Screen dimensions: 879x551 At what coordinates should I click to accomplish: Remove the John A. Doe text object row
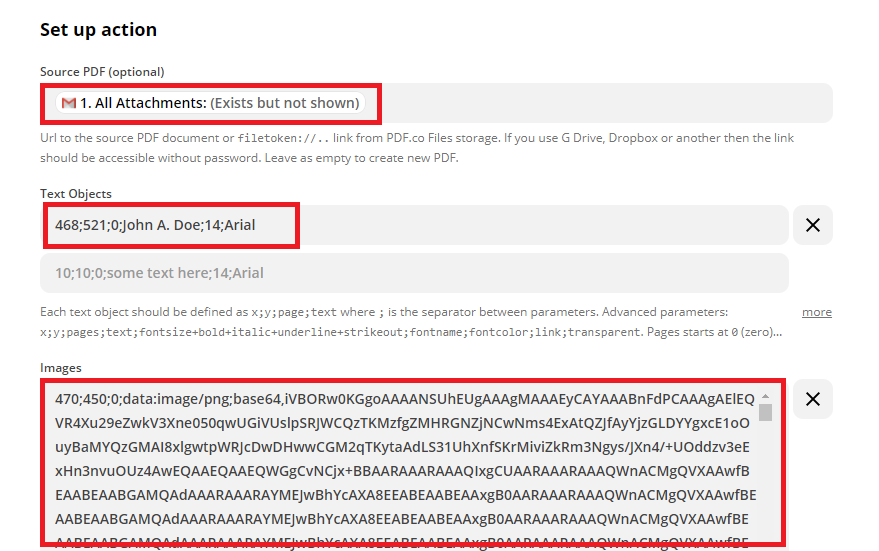812,225
